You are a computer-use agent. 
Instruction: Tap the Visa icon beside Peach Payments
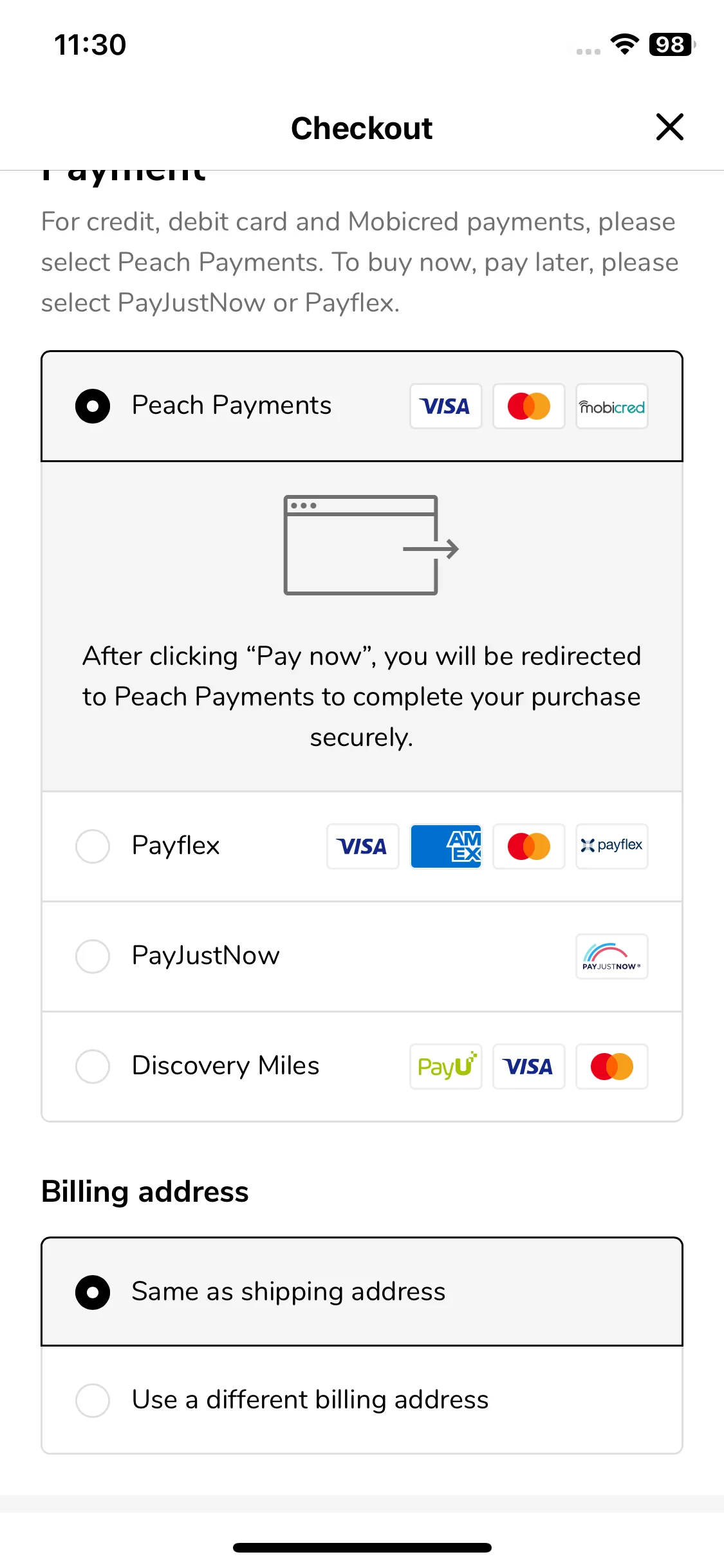(445, 406)
